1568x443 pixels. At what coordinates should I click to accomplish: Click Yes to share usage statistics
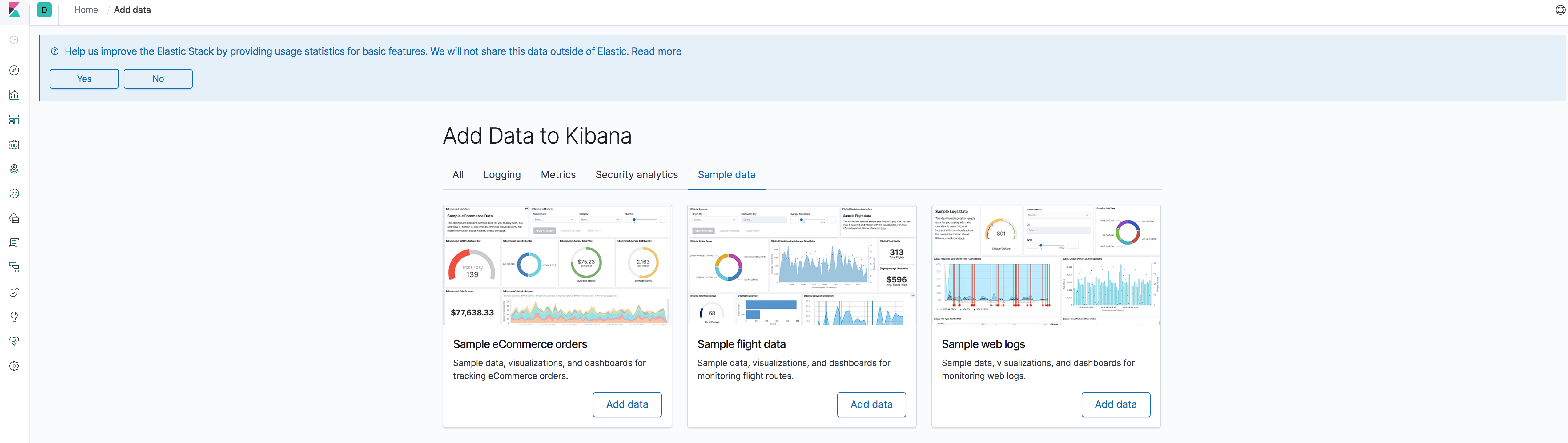[85, 79]
